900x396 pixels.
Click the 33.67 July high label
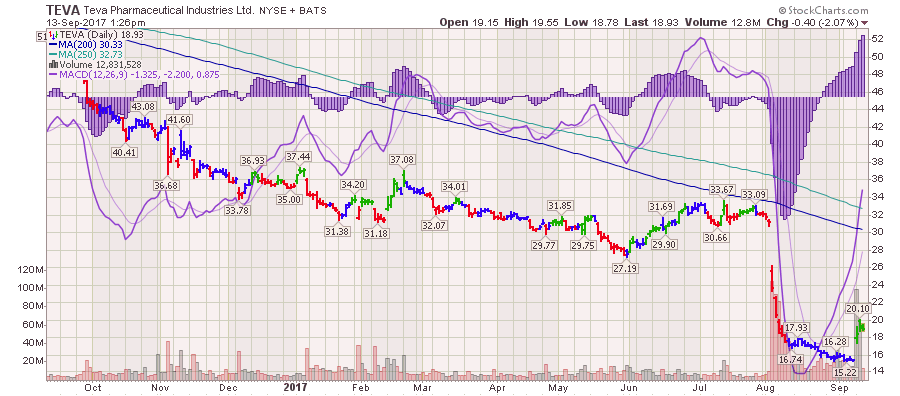[x=723, y=189]
